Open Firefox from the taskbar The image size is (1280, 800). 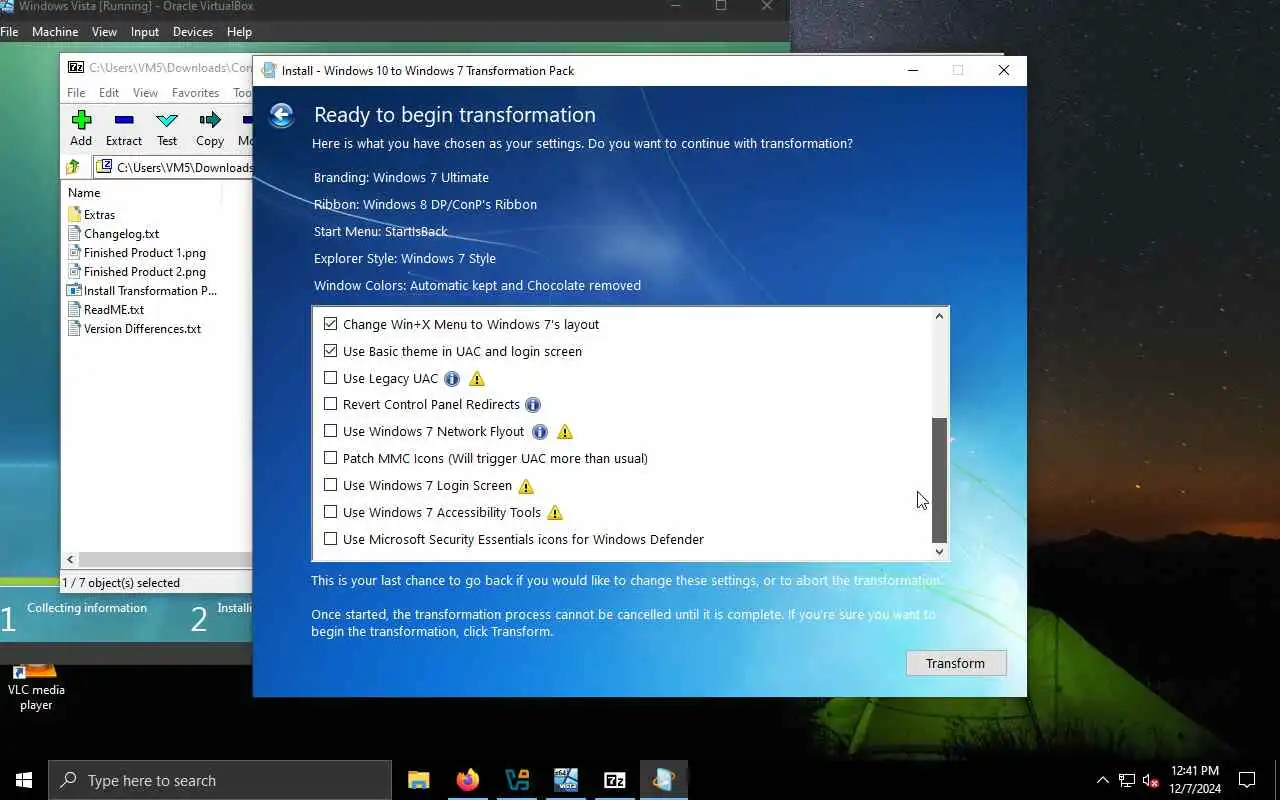click(x=468, y=780)
